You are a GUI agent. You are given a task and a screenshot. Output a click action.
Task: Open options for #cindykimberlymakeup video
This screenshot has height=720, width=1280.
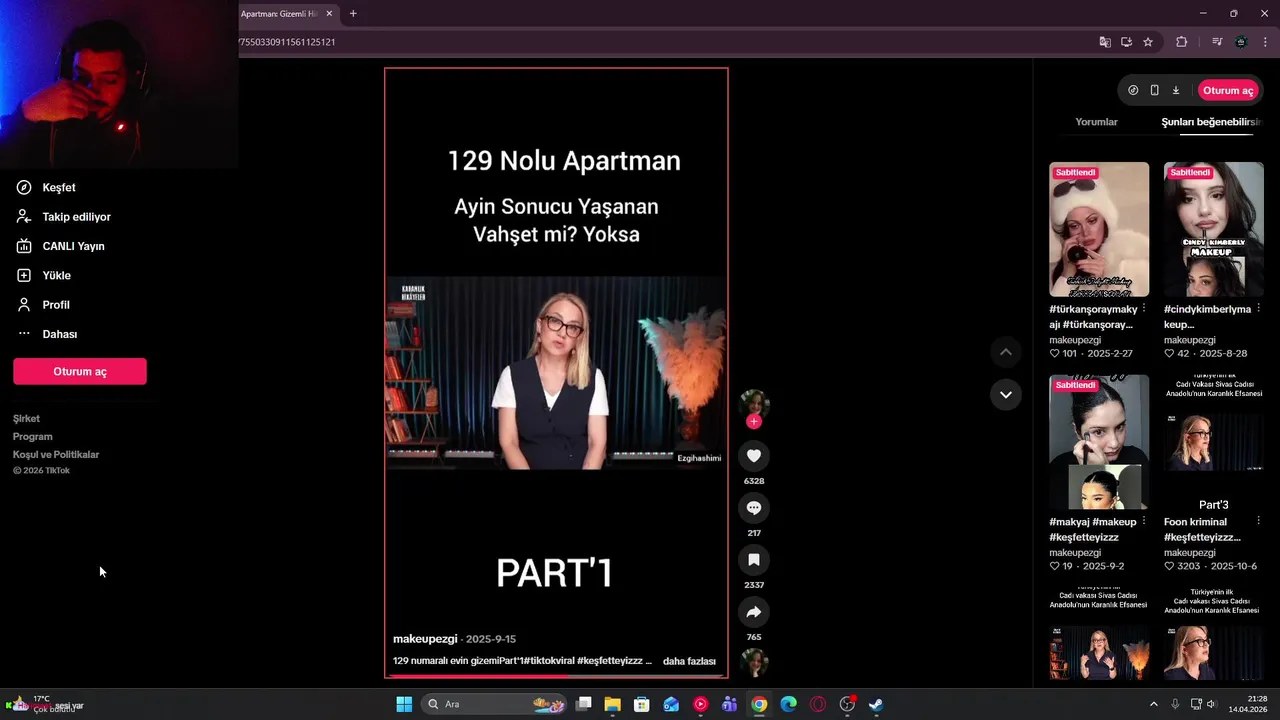tap(1259, 309)
